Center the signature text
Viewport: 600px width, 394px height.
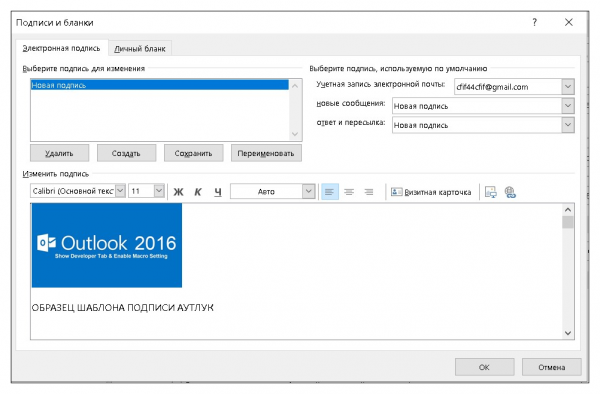tap(349, 192)
